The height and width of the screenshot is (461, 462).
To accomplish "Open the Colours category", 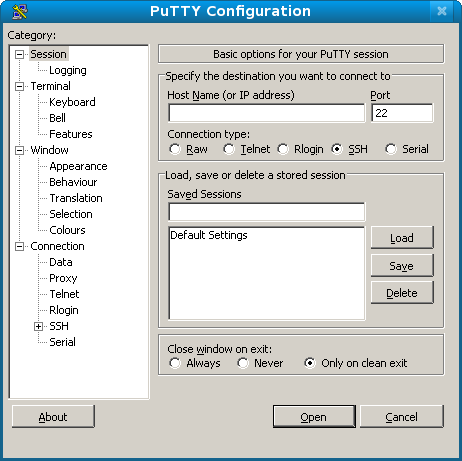I will [x=67, y=230].
